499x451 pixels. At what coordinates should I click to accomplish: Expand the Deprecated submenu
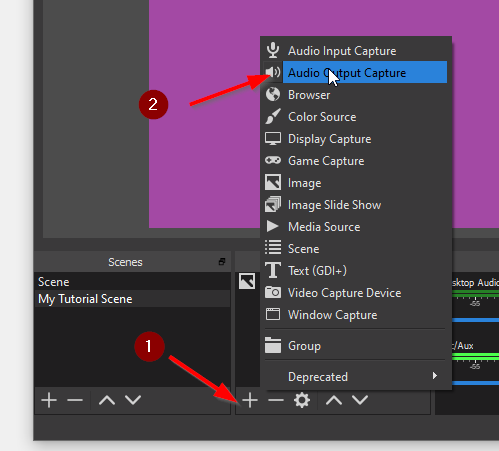click(356, 377)
